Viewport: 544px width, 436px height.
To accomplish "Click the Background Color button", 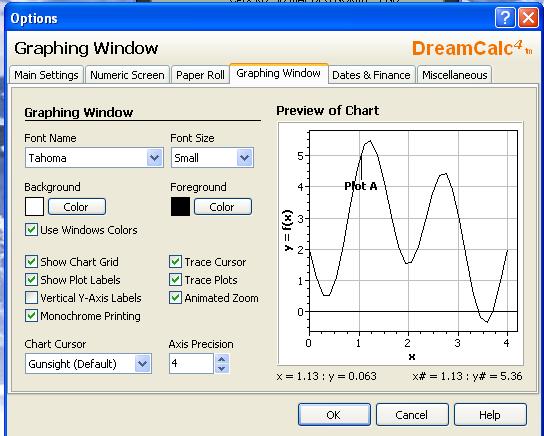I will point(77,207).
